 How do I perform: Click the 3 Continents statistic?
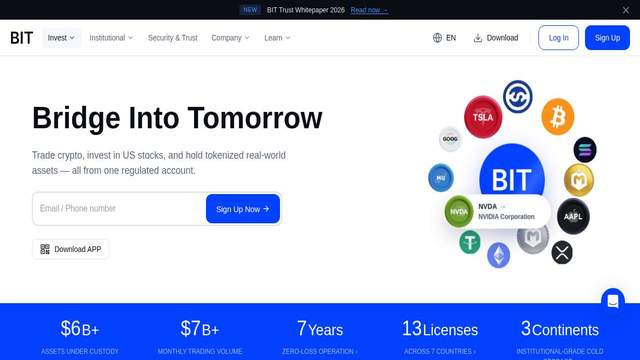click(560, 329)
